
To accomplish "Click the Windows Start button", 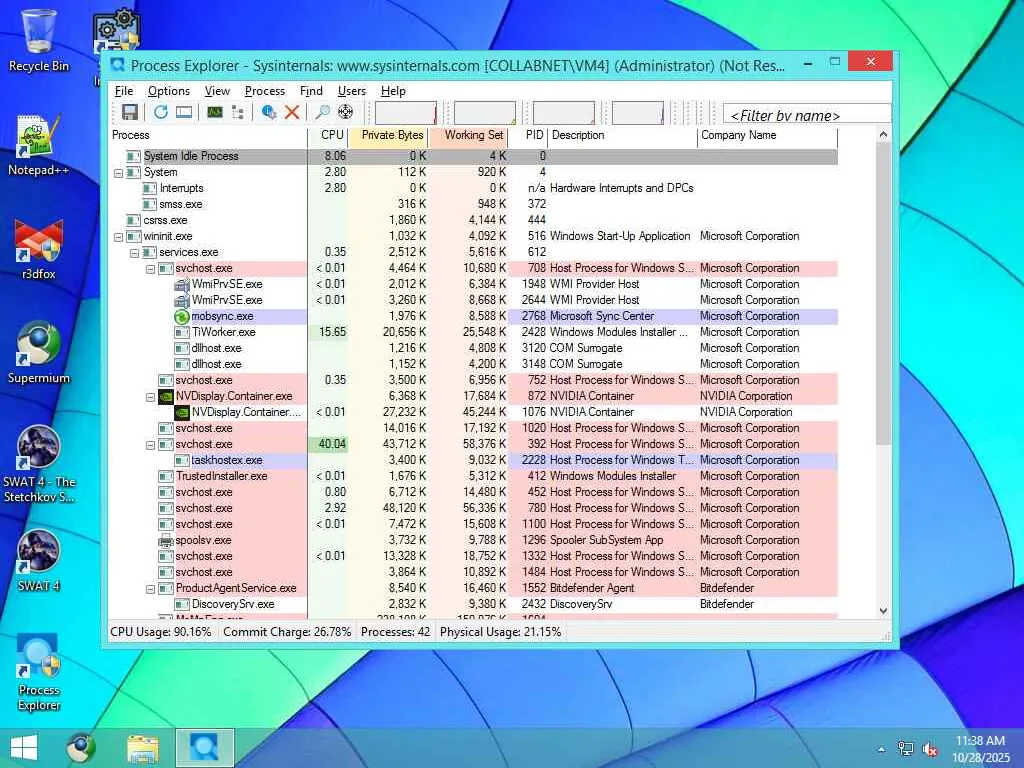I will click(24, 748).
